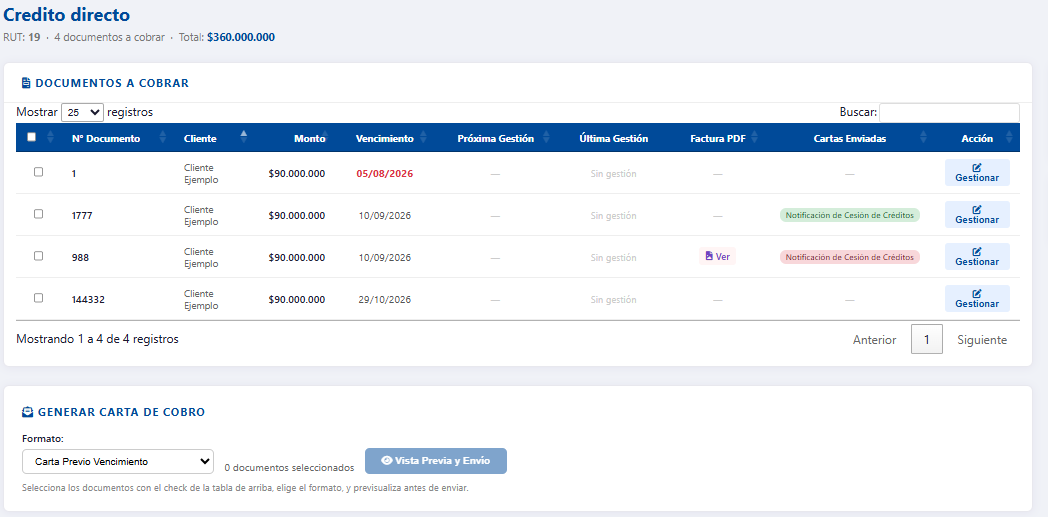Tick the checkbox for document 1777

point(38,214)
